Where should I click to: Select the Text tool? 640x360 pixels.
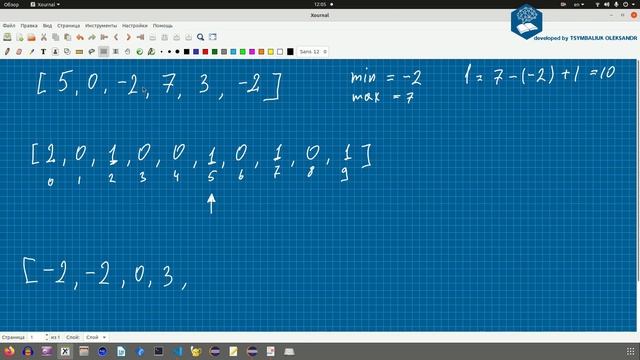click(43, 52)
